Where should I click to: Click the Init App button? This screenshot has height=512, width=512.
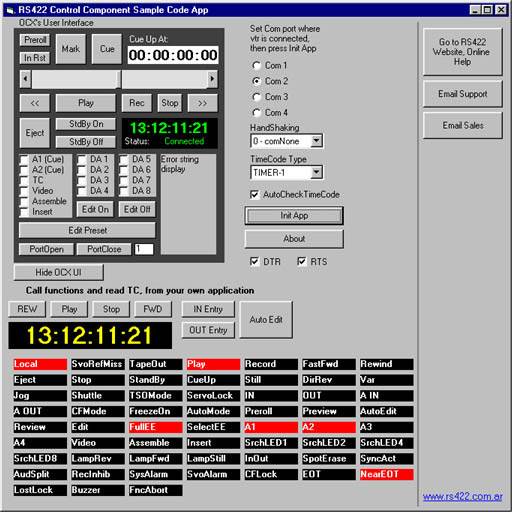pyautogui.click(x=294, y=216)
